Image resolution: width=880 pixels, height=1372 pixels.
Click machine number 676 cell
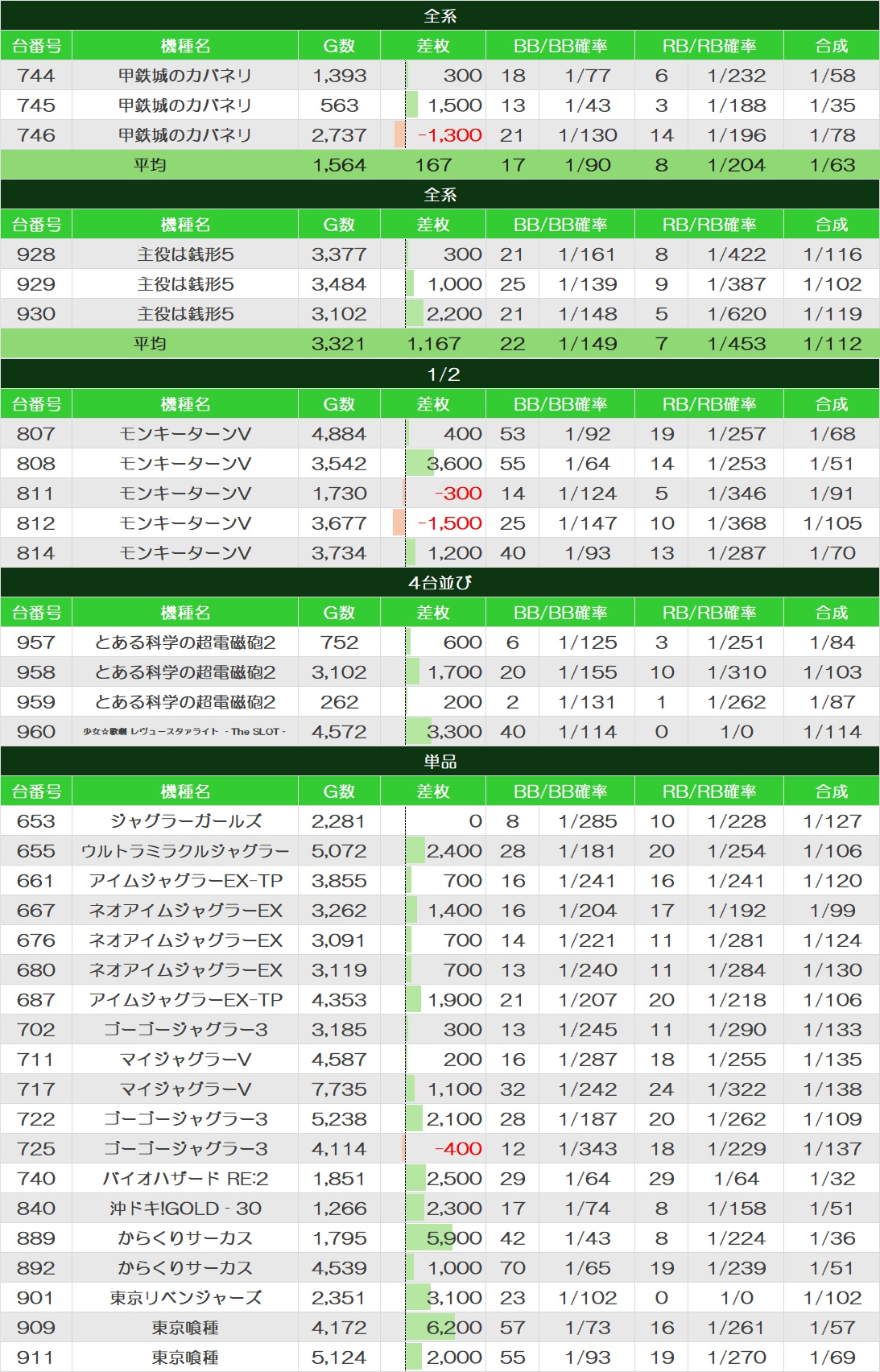pos(36,940)
